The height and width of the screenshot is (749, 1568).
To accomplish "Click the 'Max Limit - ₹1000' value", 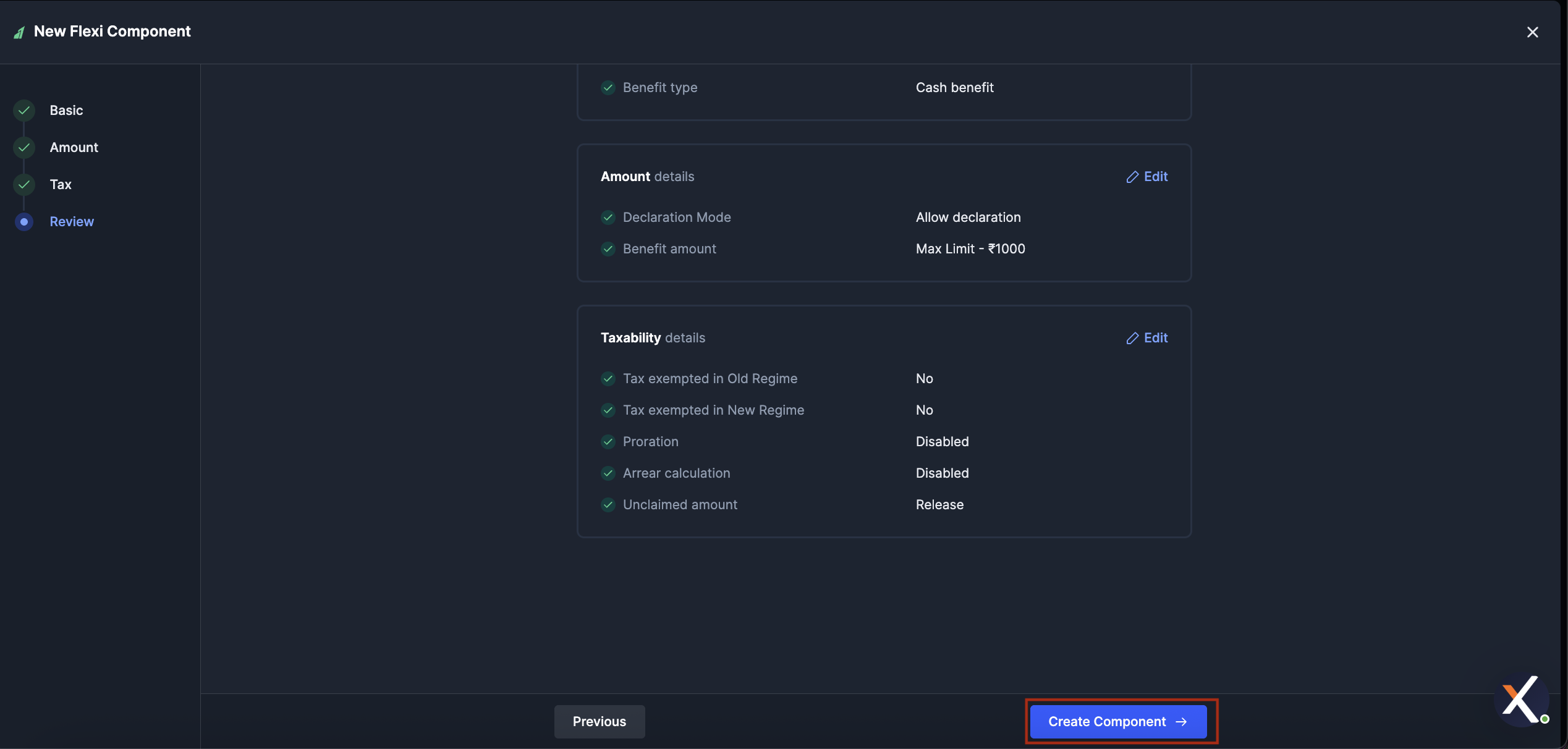I will [x=970, y=249].
